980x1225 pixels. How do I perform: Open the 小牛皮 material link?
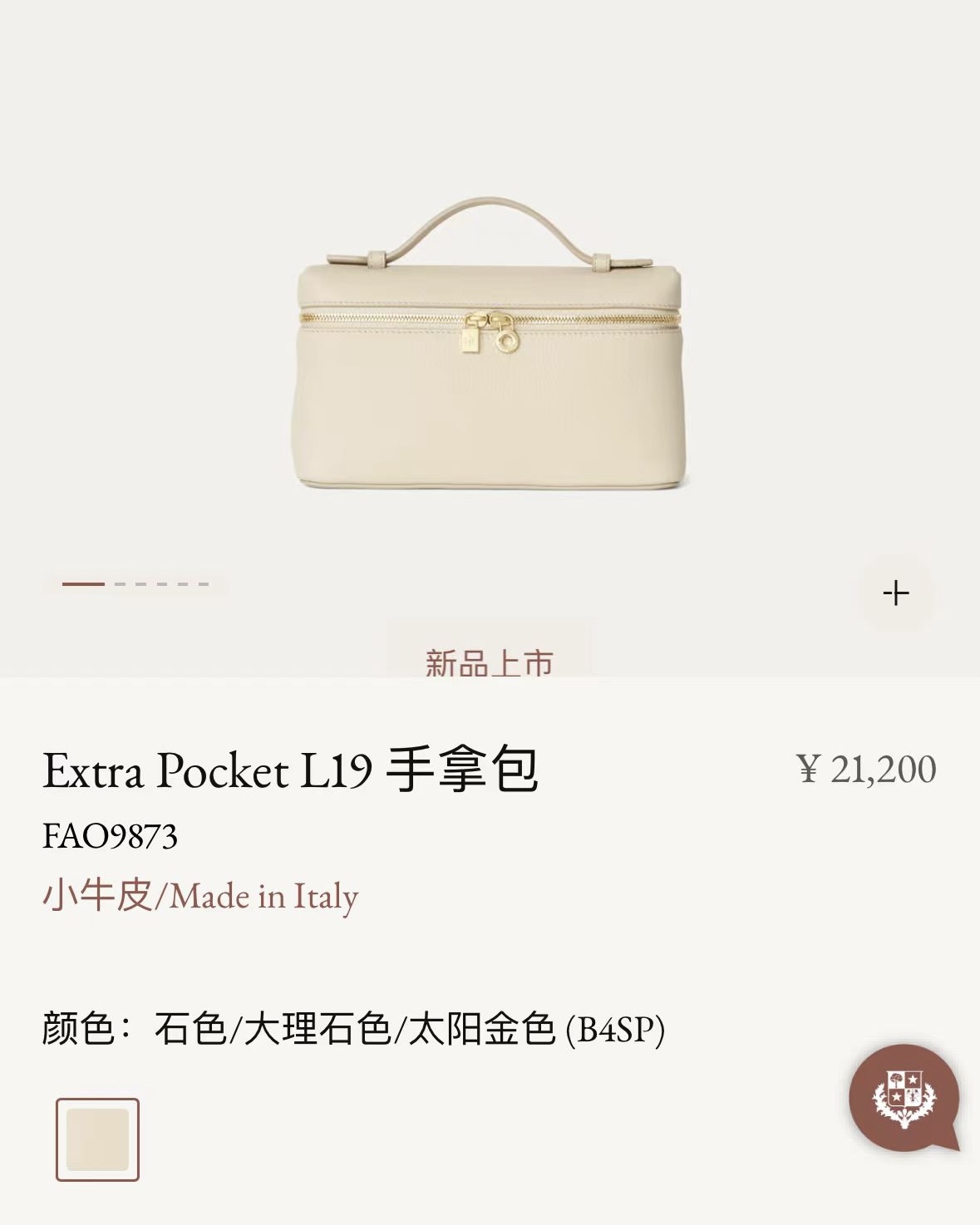[97, 896]
